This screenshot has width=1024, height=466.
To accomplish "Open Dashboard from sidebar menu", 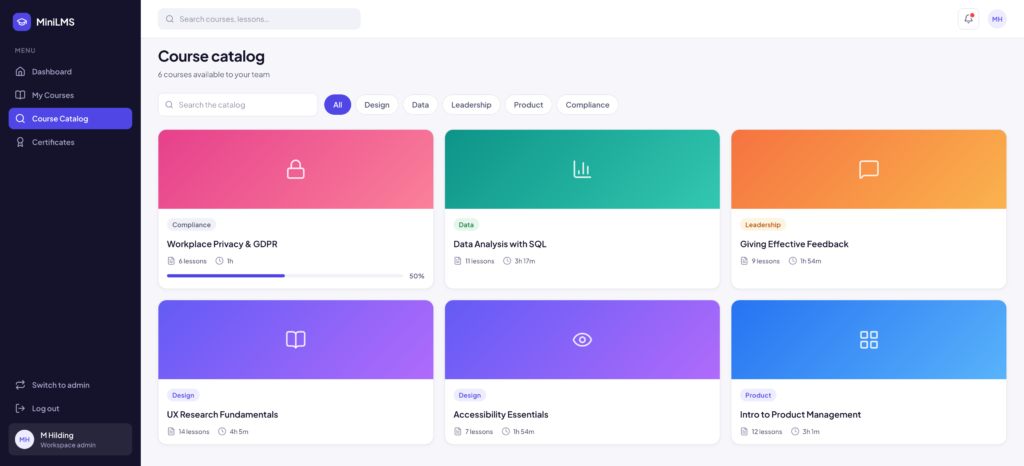I will (71, 72).
